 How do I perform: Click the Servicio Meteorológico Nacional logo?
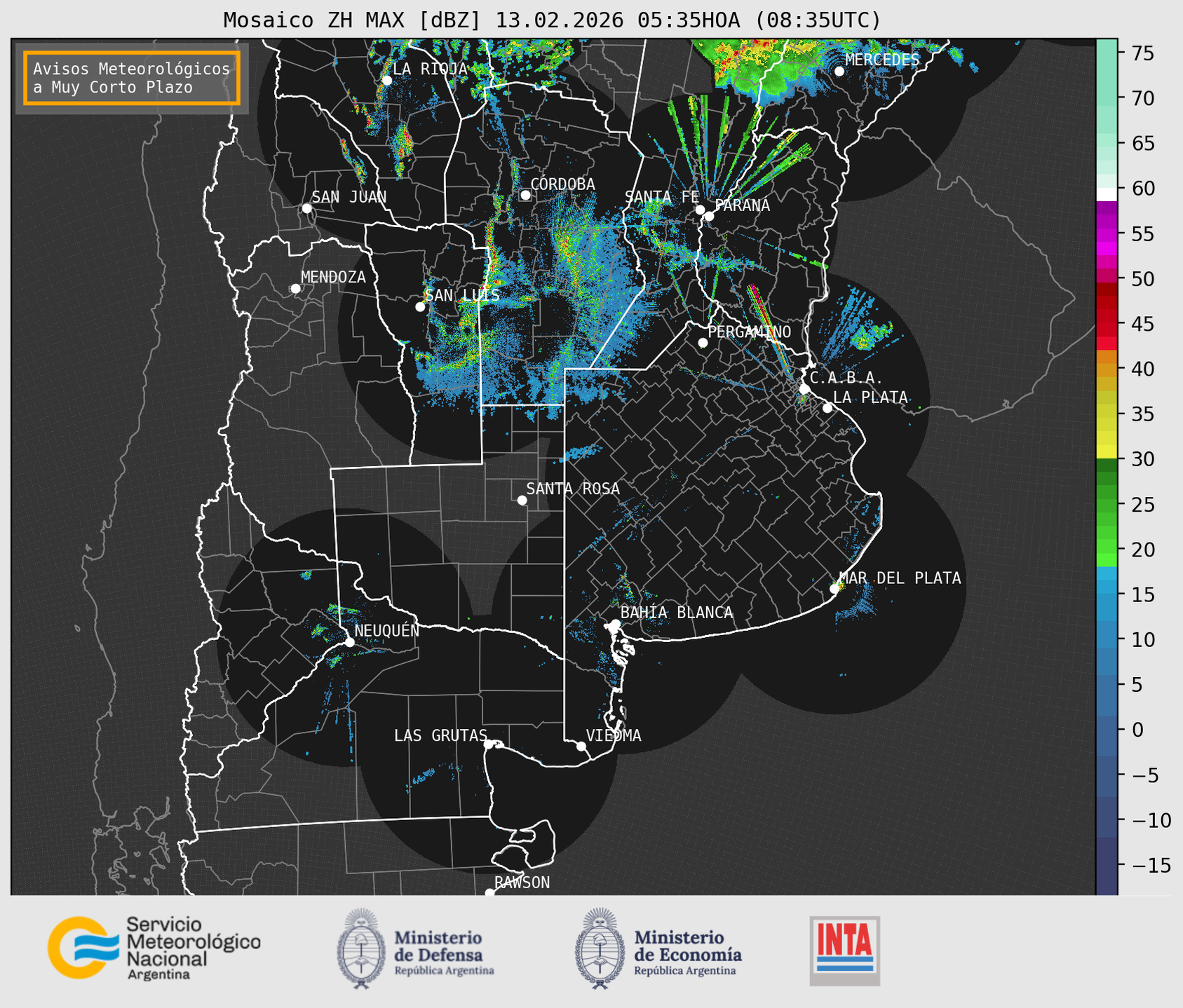pyautogui.click(x=154, y=948)
